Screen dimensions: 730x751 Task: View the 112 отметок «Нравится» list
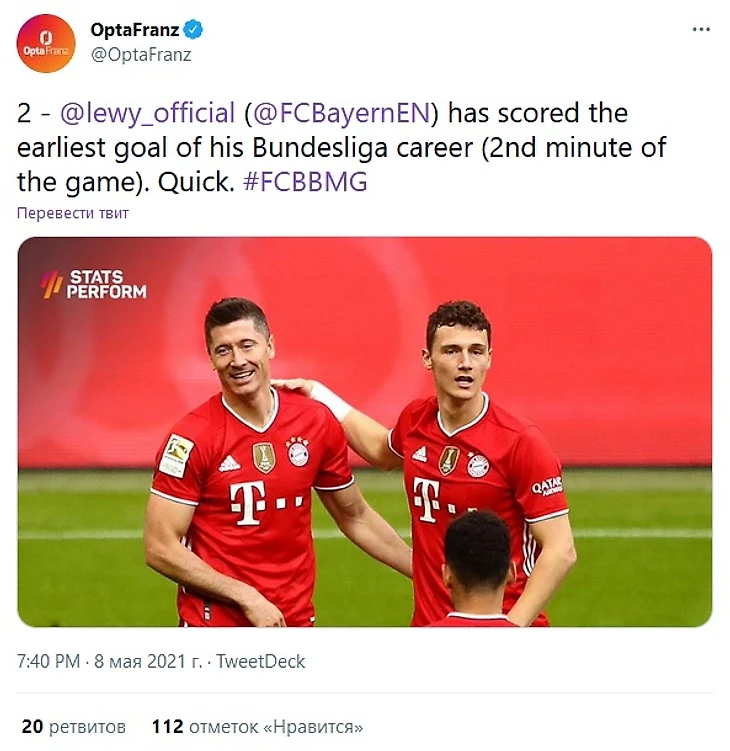coord(257,727)
